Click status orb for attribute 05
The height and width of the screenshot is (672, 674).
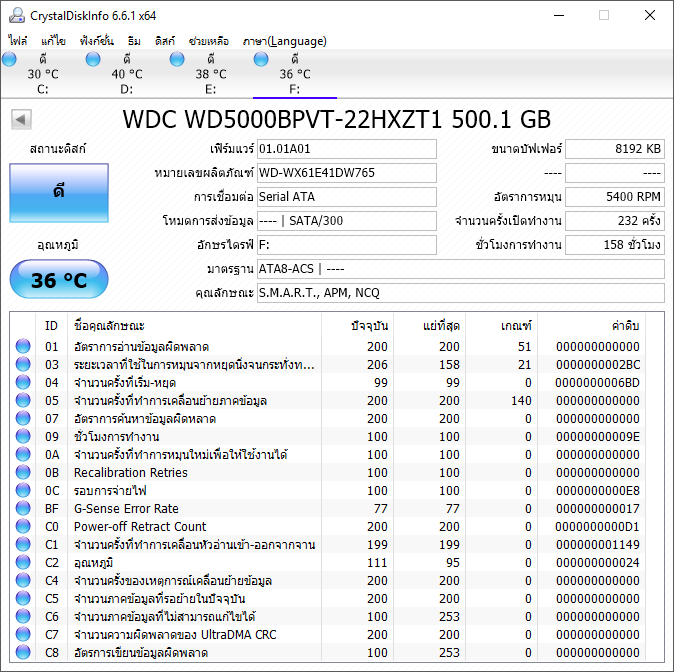click(23, 401)
